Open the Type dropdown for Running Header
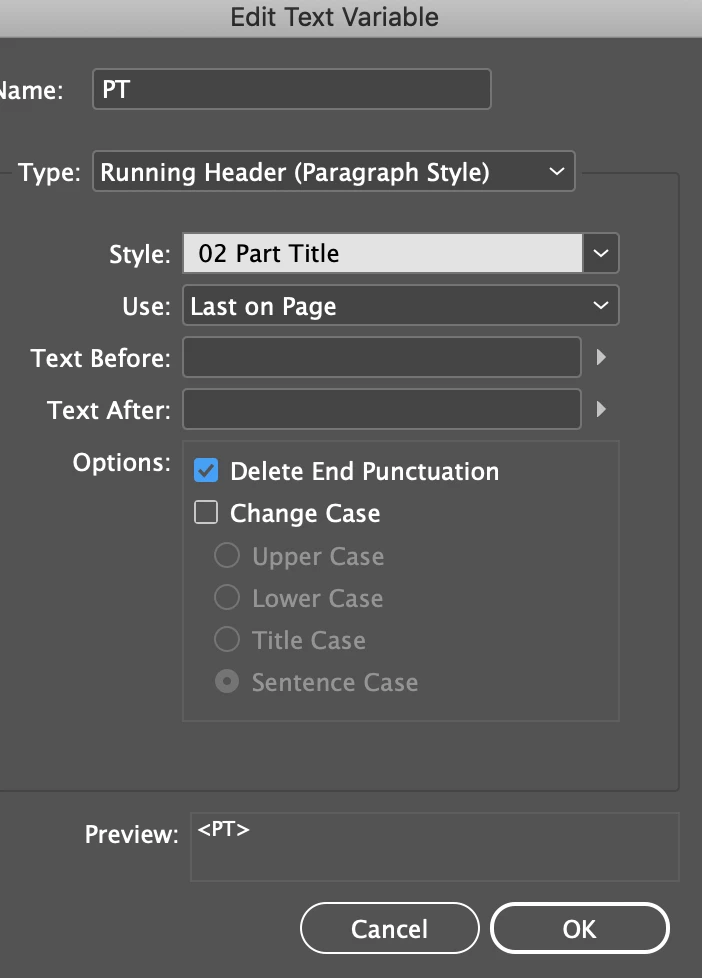Viewport: 702px width, 978px height. pos(333,172)
